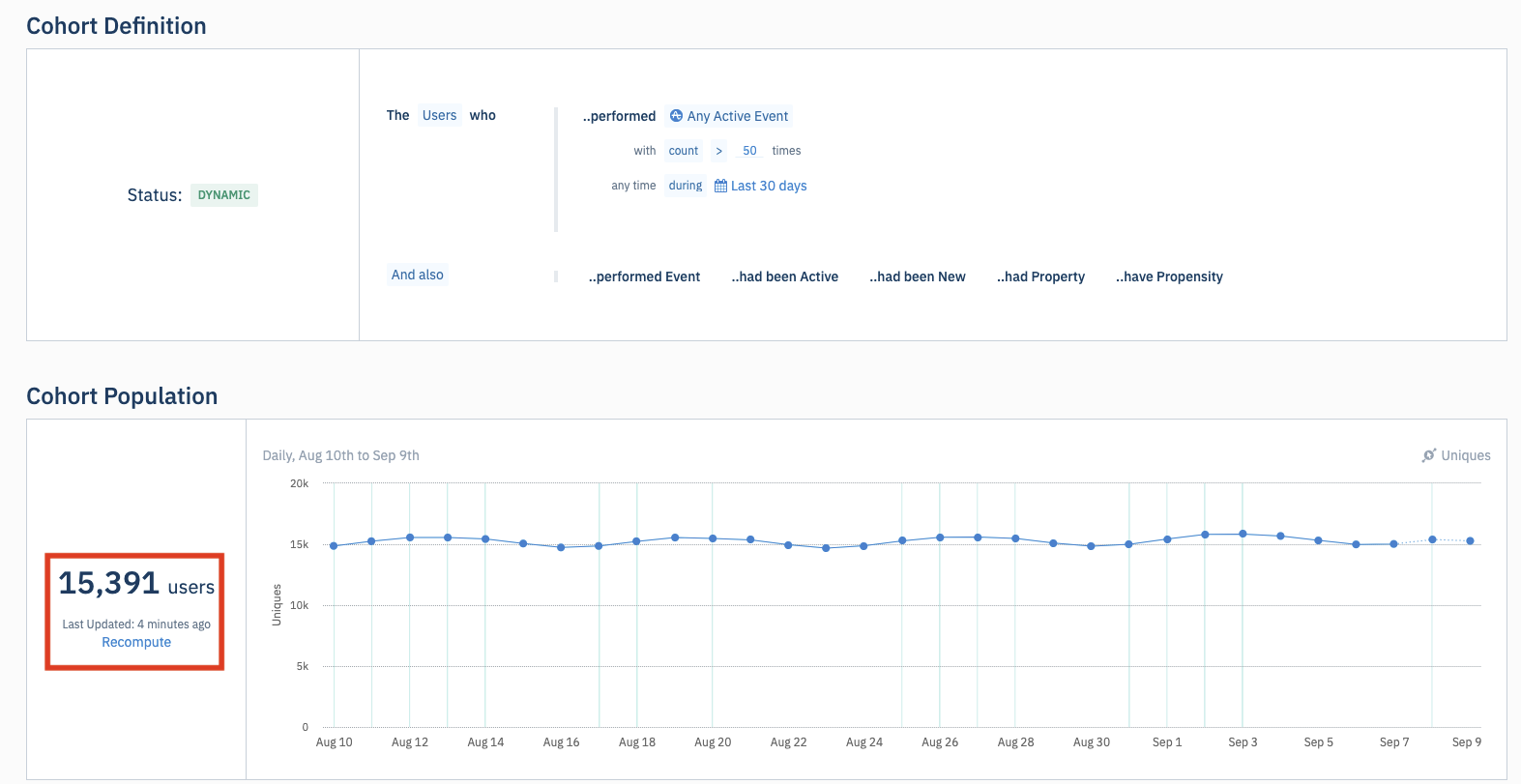
Task: Click the 50 times value field
Action: 749,151
